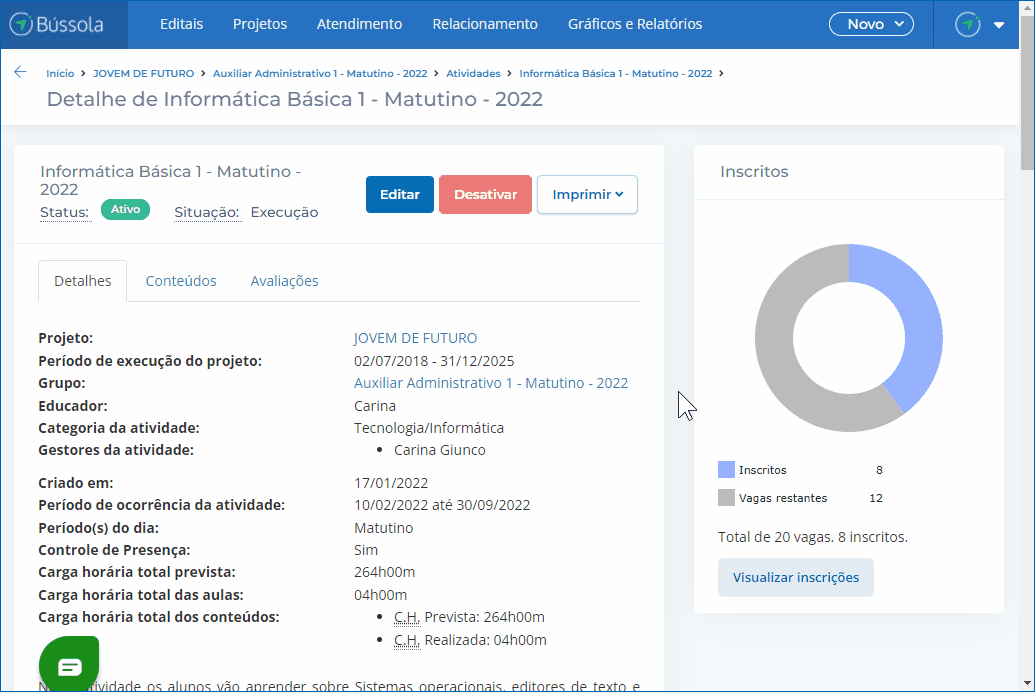Open the Imprimir dropdown
Image resolution: width=1035 pixels, height=692 pixels.
(587, 194)
